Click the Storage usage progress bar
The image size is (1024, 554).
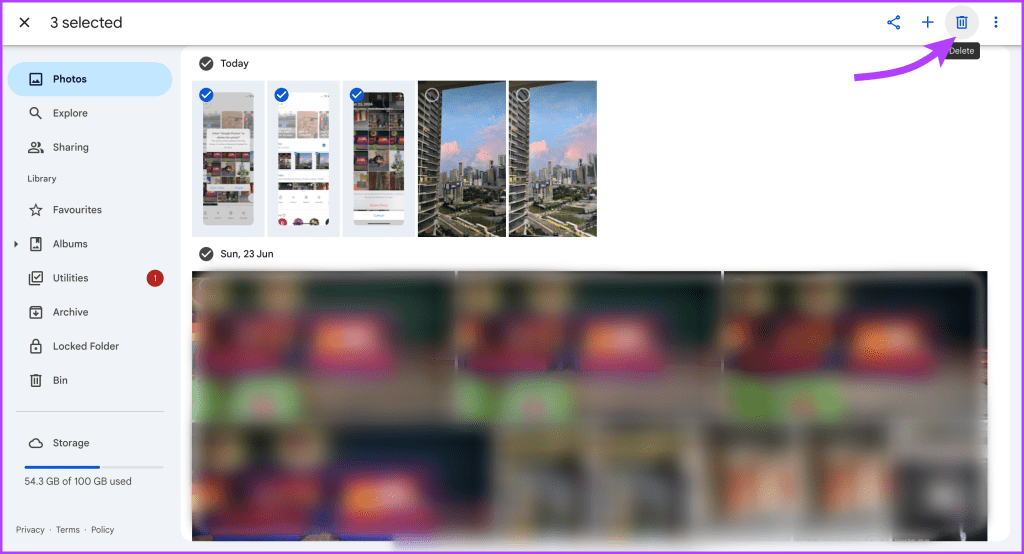pos(94,467)
